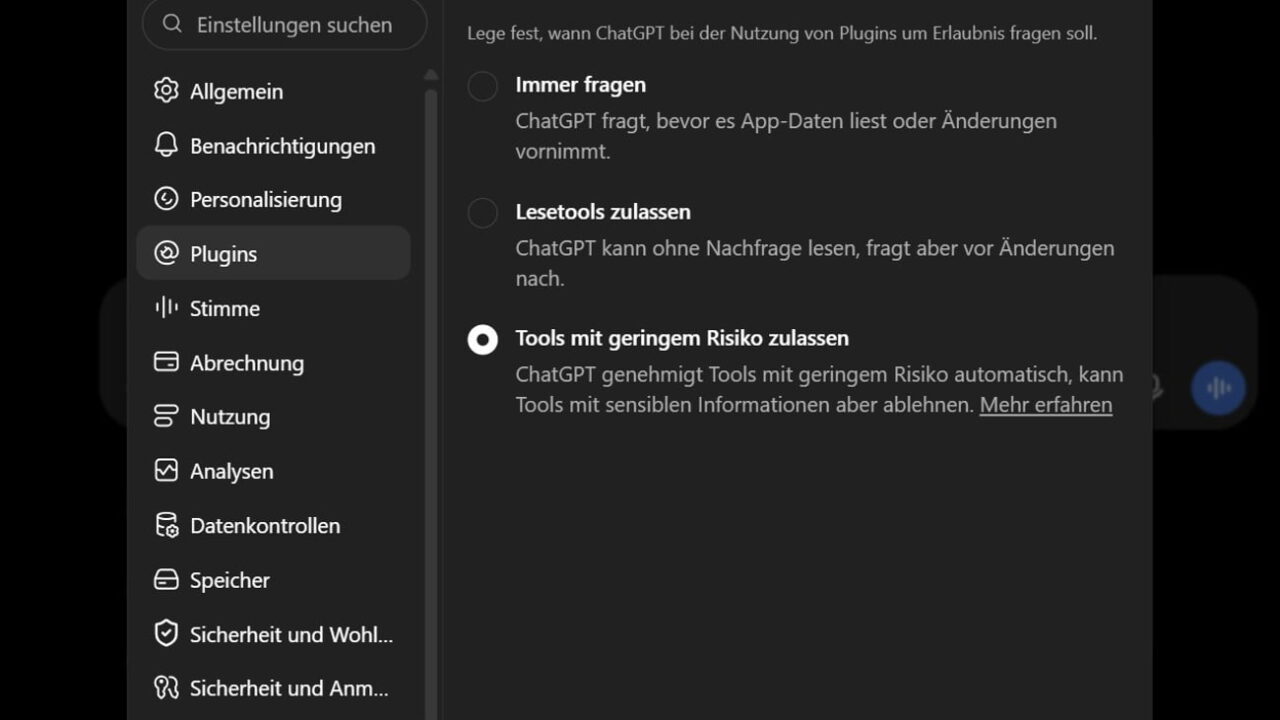Viewport: 1280px width, 720px height.
Task: Focus the 'Einstellungen suchen' search field
Action: (285, 25)
